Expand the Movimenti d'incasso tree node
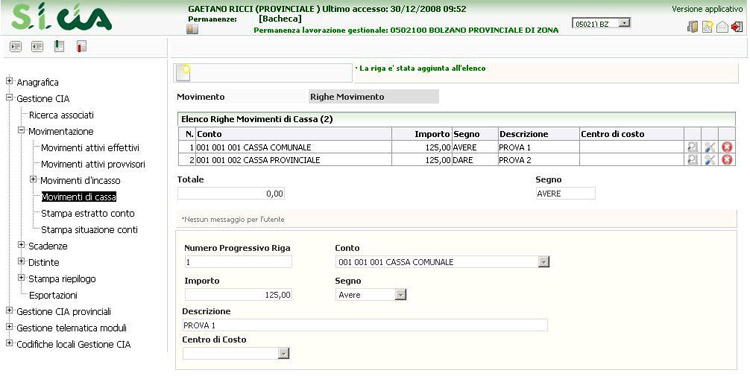 pyautogui.click(x=33, y=180)
